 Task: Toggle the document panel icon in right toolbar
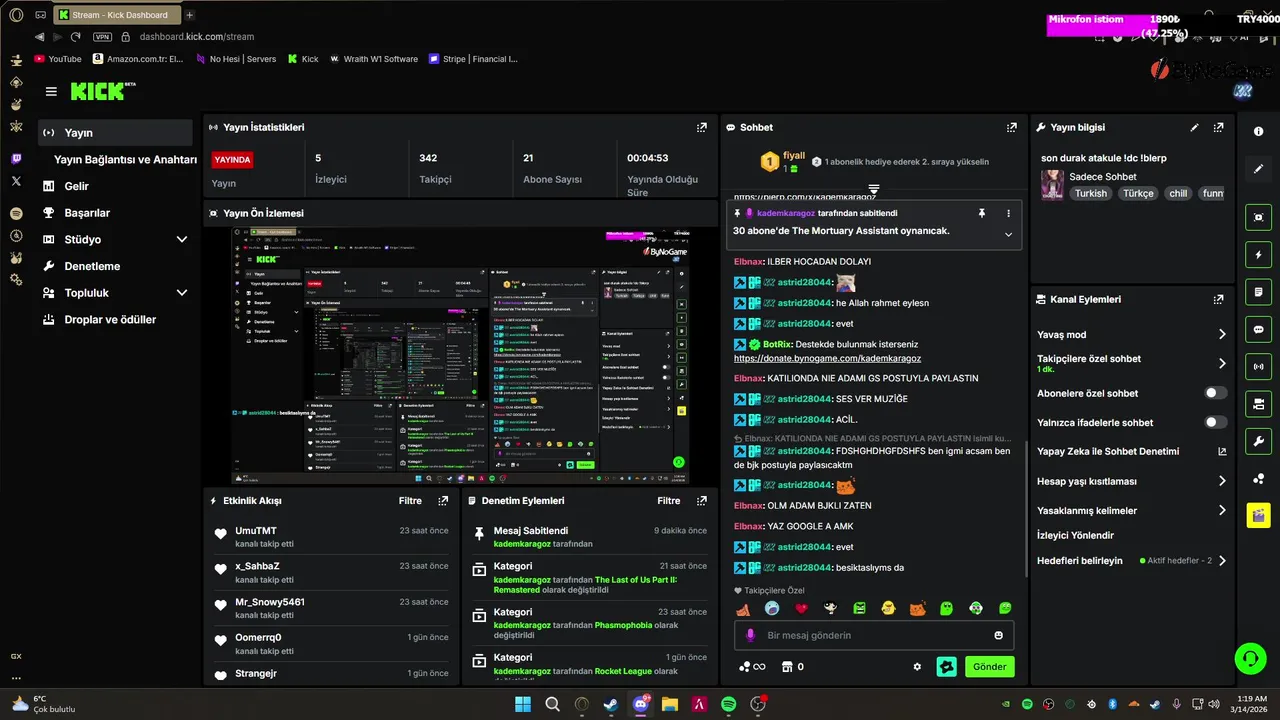(x=1258, y=292)
